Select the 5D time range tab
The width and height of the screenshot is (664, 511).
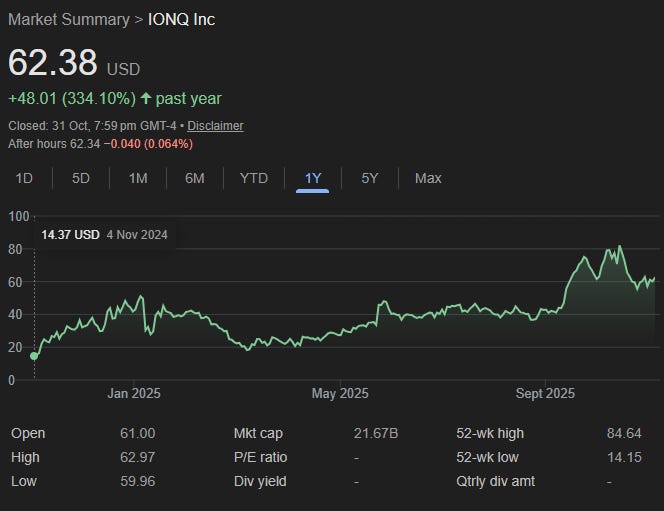click(x=81, y=178)
